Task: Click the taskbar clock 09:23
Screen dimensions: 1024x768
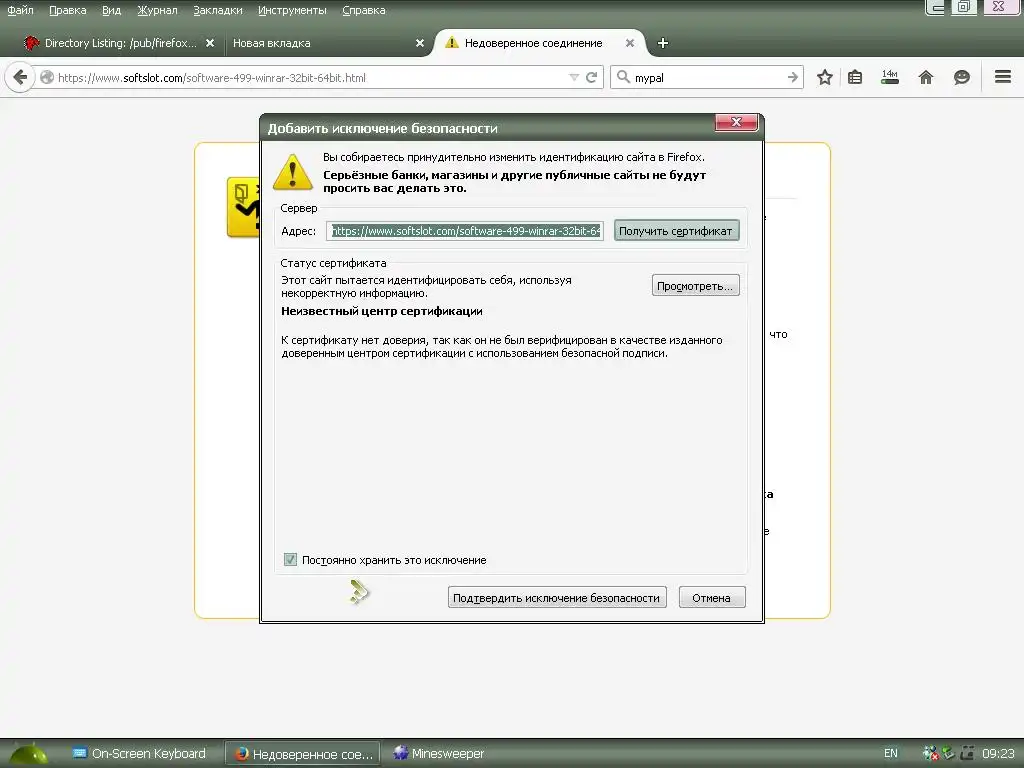Action: click(998, 754)
